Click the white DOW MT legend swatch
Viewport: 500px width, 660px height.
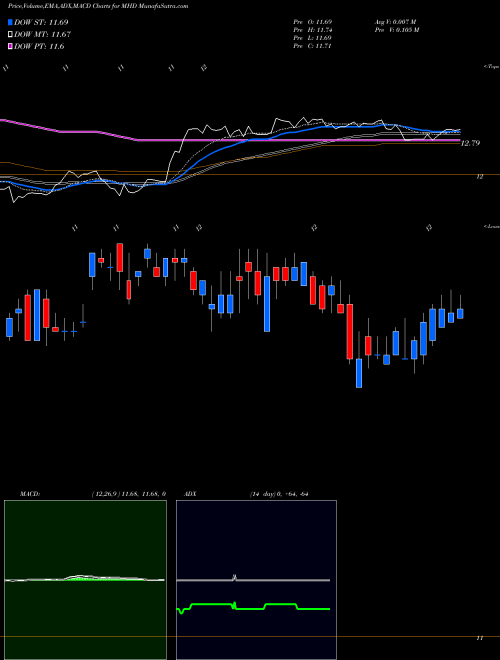(x=11, y=35)
